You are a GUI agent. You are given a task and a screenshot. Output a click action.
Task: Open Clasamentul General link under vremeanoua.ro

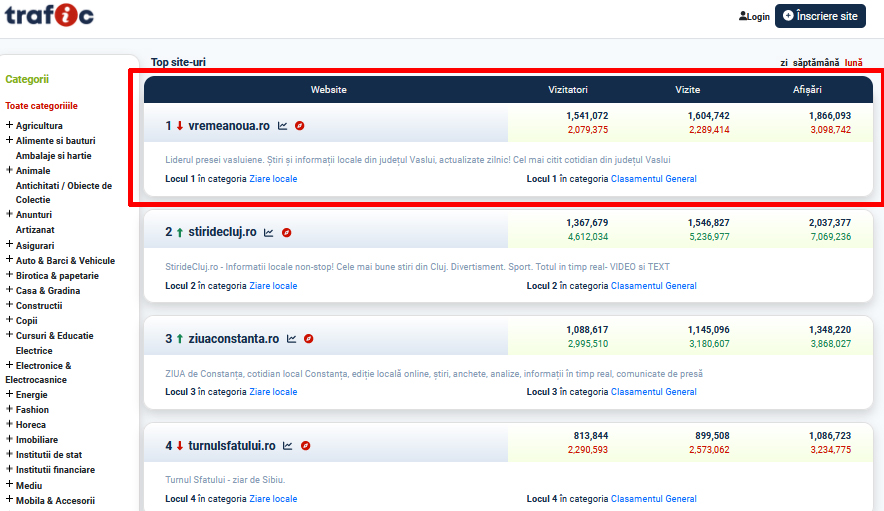pyautogui.click(x=653, y=179)
